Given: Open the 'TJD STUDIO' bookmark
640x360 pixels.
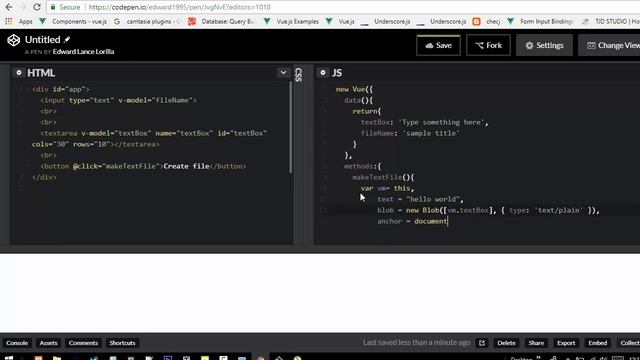Looking at the screenshot, I should [611, 21].
